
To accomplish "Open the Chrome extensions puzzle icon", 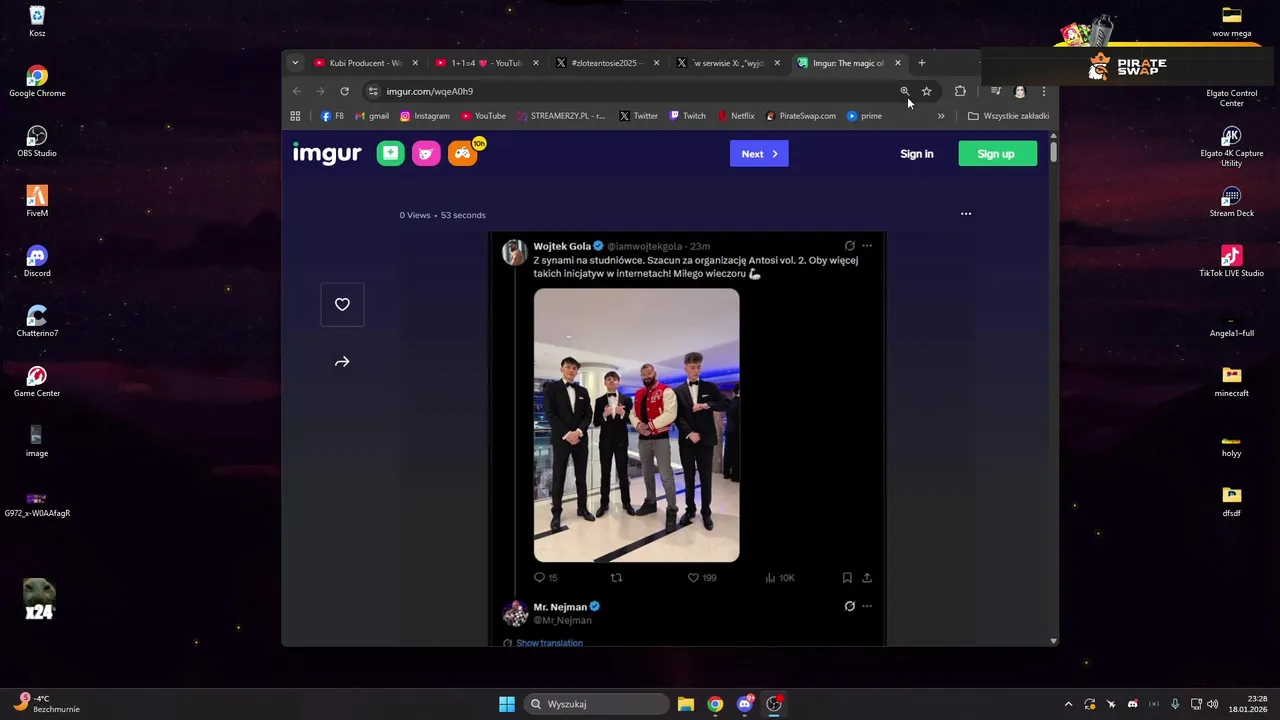I will pyautogui.click(x=960, y=91).
